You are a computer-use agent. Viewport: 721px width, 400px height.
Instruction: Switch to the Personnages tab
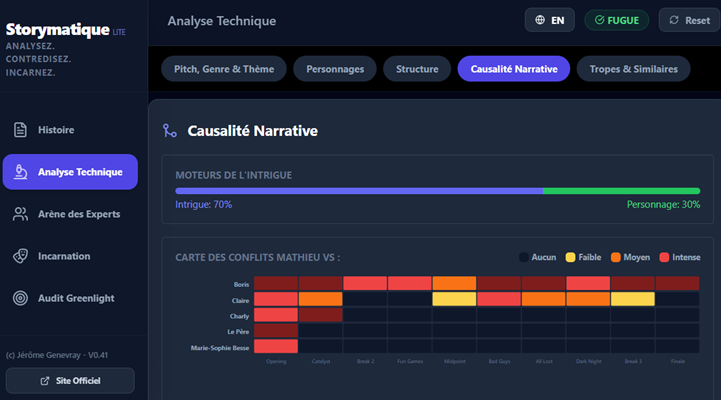(x=335, y=69)
